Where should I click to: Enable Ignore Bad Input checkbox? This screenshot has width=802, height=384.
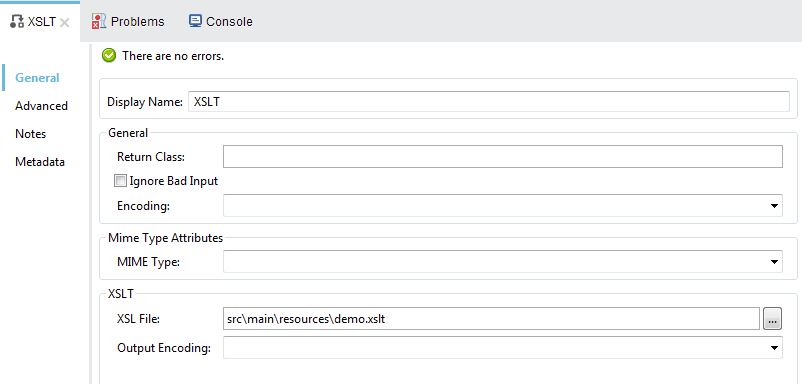click(x=120, y=181)
